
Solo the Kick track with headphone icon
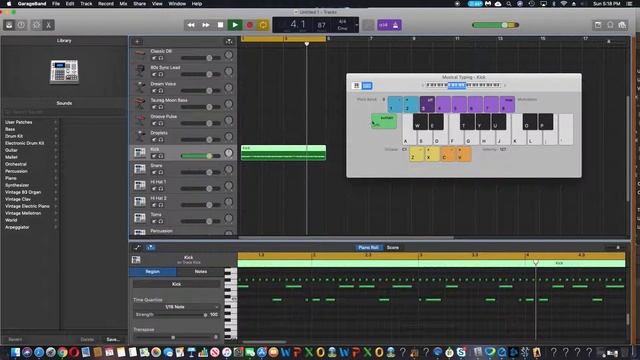(161, 156)
